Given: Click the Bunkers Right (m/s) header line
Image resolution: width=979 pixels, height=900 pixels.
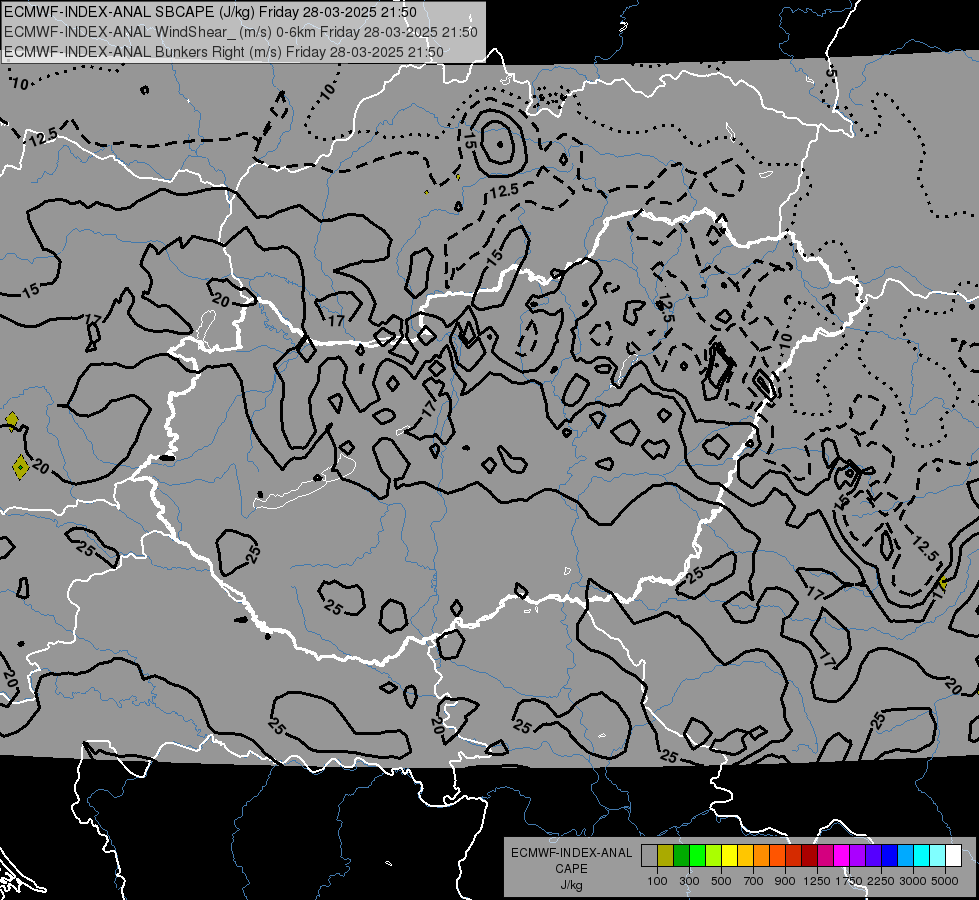Looking at the screenshot, I should (224, 52).
